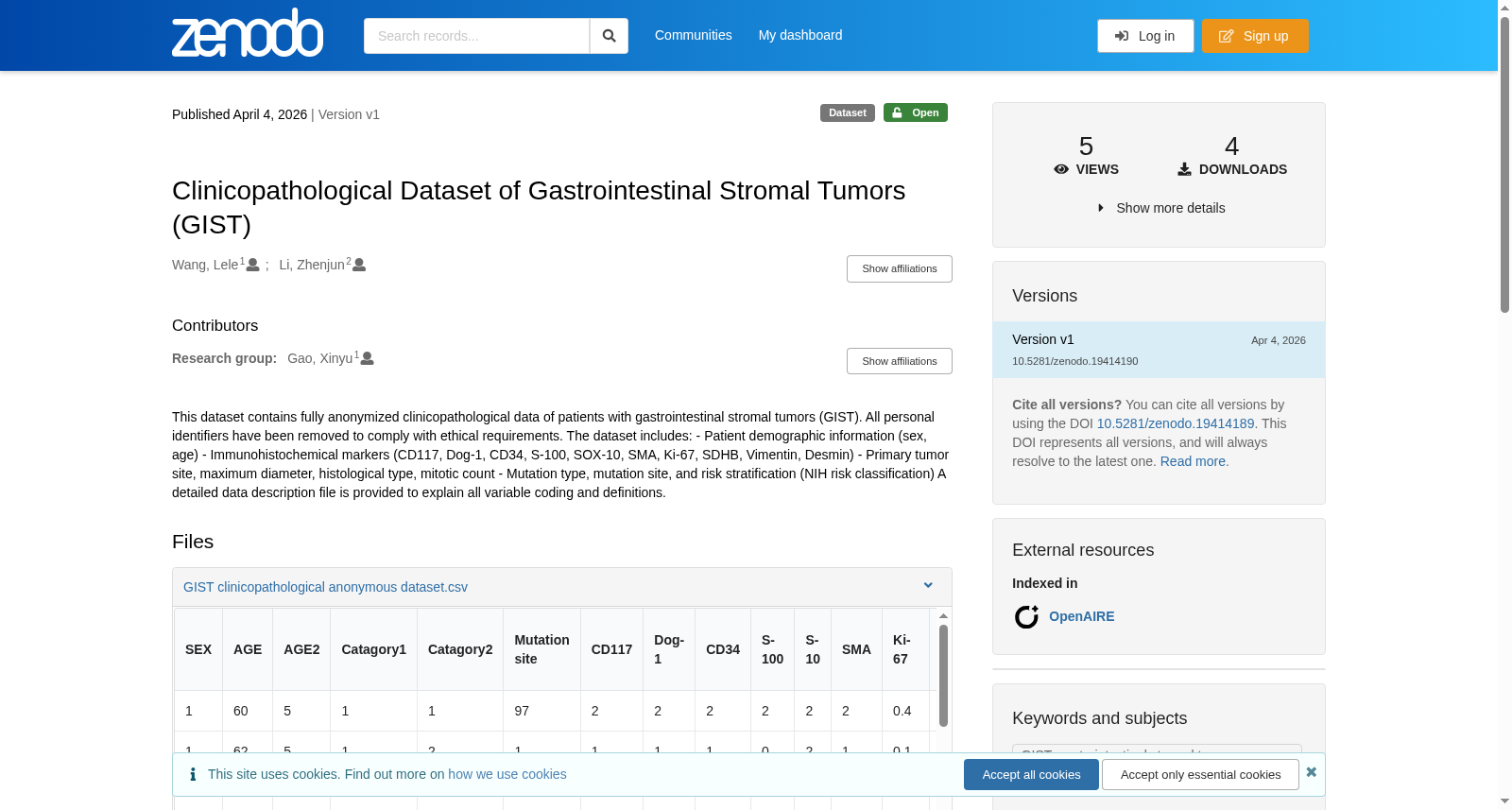This screenshot has height=810, width=1512.
Task: Show affiliations for the authors
Action: (x=899, y=268)
